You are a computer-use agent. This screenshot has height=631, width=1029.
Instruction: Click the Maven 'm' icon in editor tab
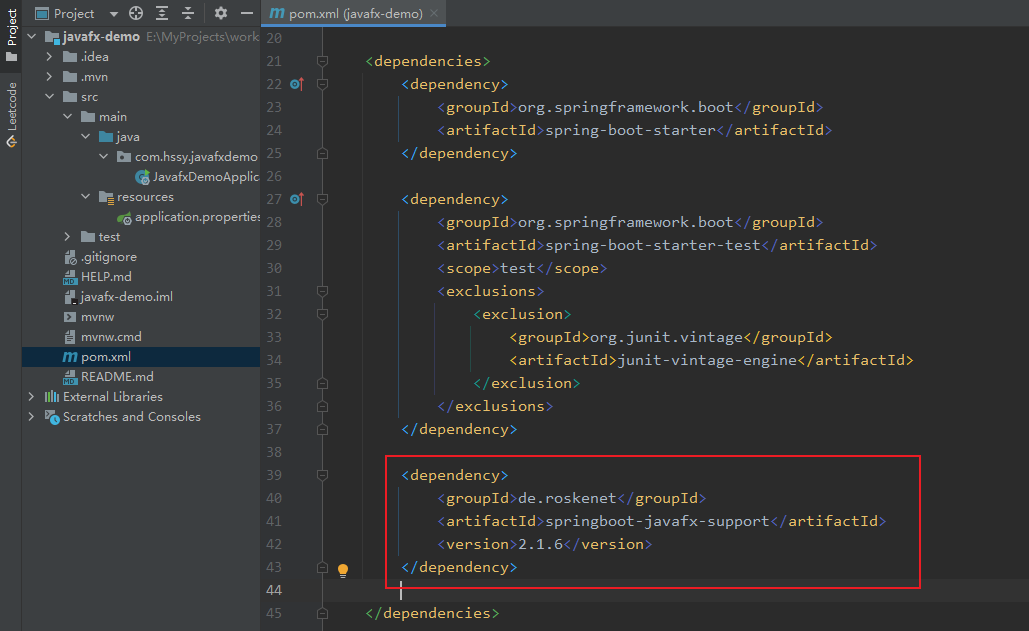coord(277,13)
